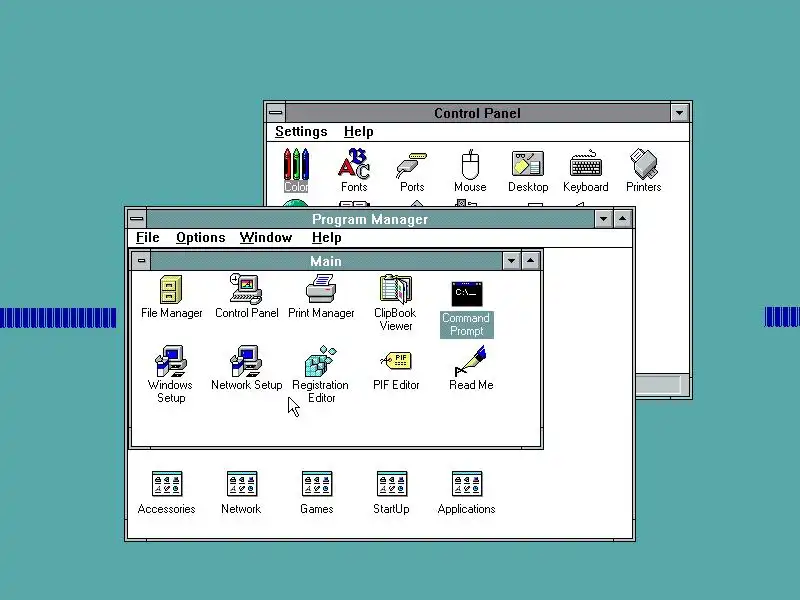Viewport: 800px width, 600px height.
Task: Open Ports icon in Control Panel window
Action: [412, 165]
